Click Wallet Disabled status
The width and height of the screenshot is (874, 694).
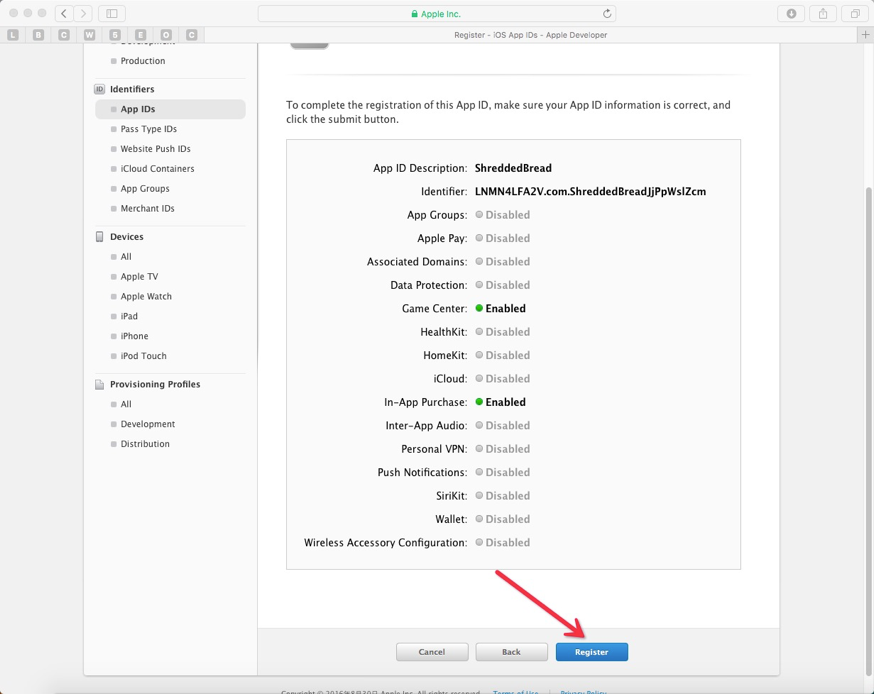[503, 520]
